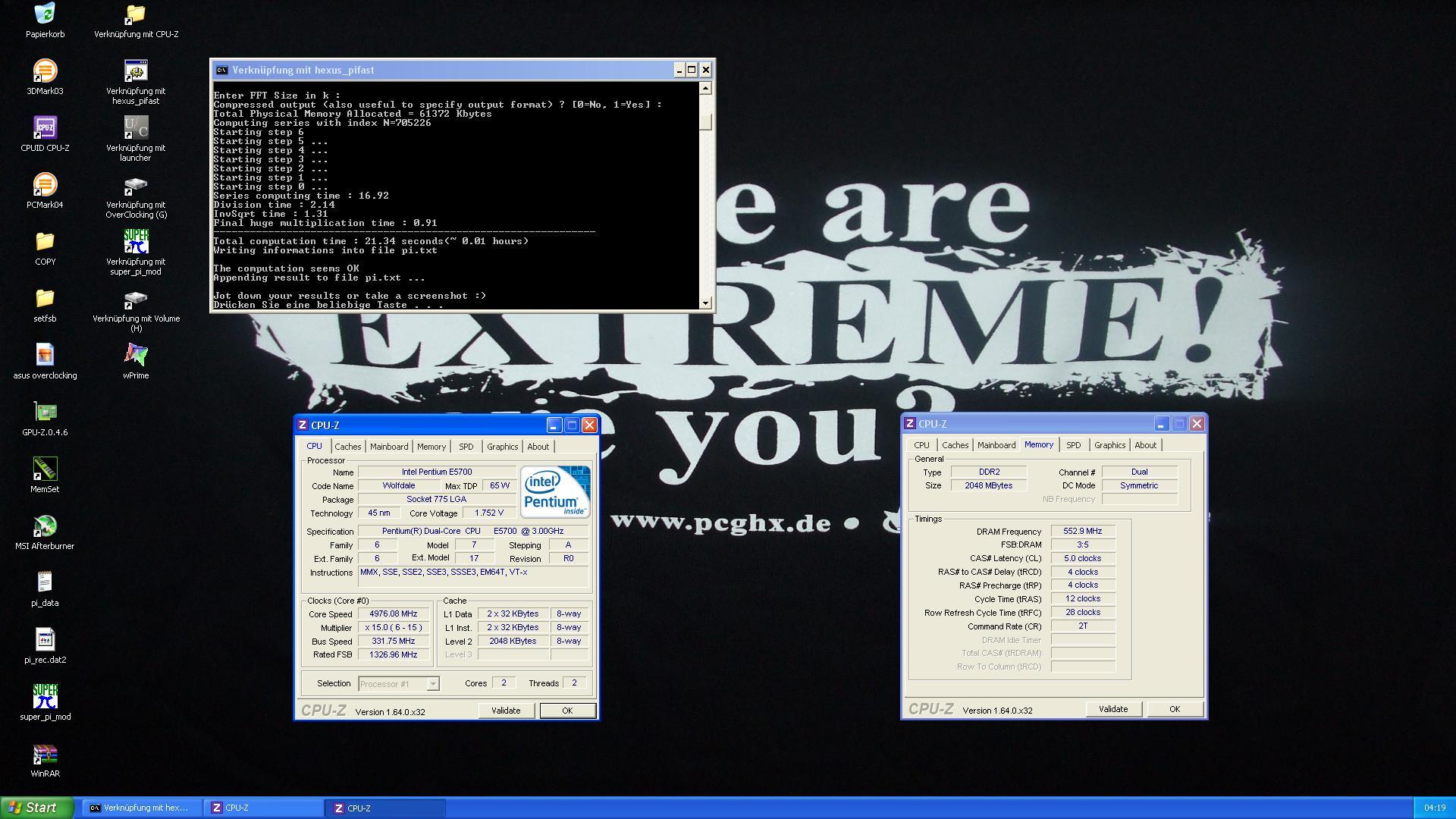Activate hexus_pifast taskbar button
Screen dimensions: 1456x819
point(142,808)
